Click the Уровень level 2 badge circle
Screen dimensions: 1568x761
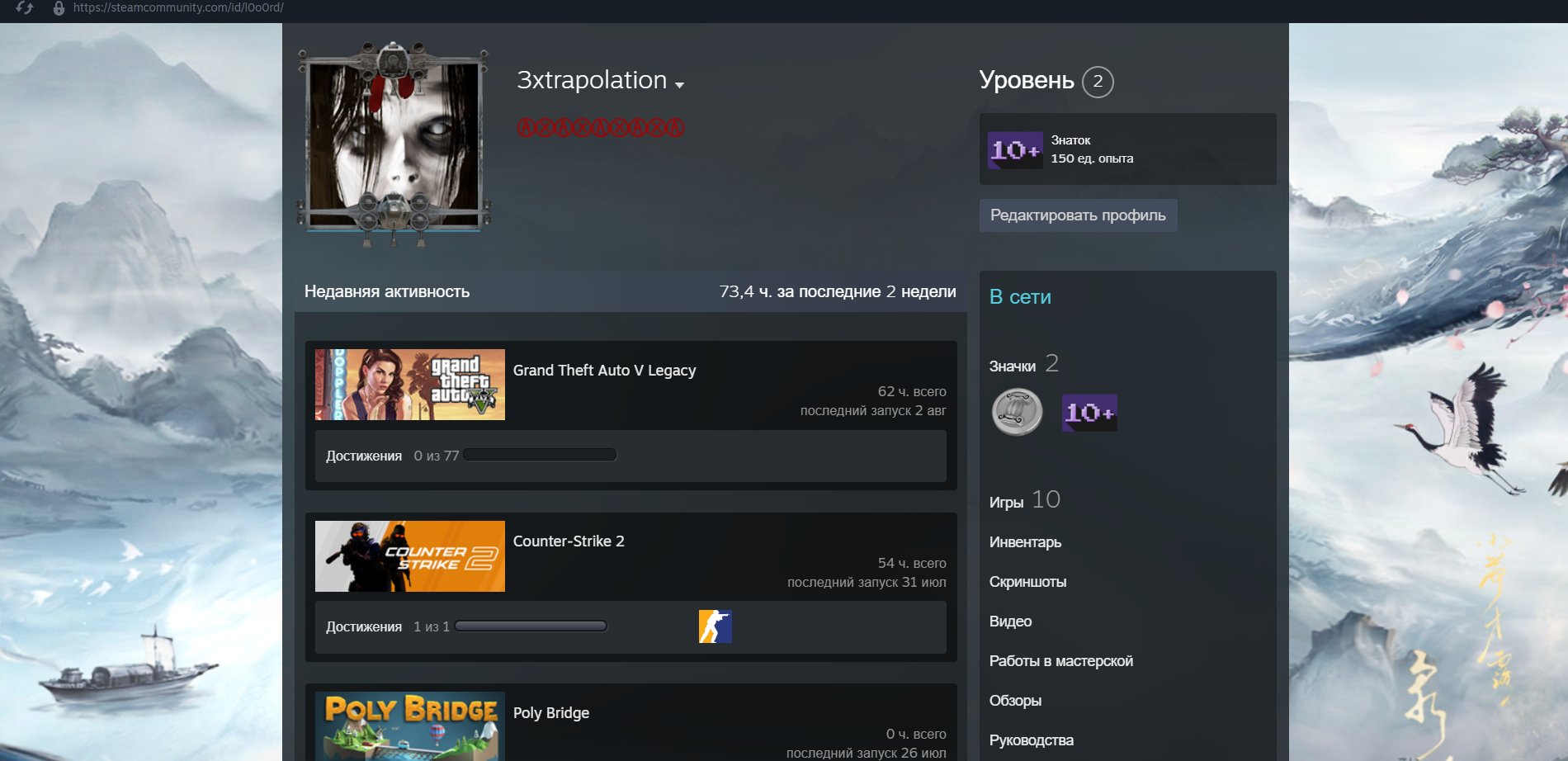(x=1098, y=82)
